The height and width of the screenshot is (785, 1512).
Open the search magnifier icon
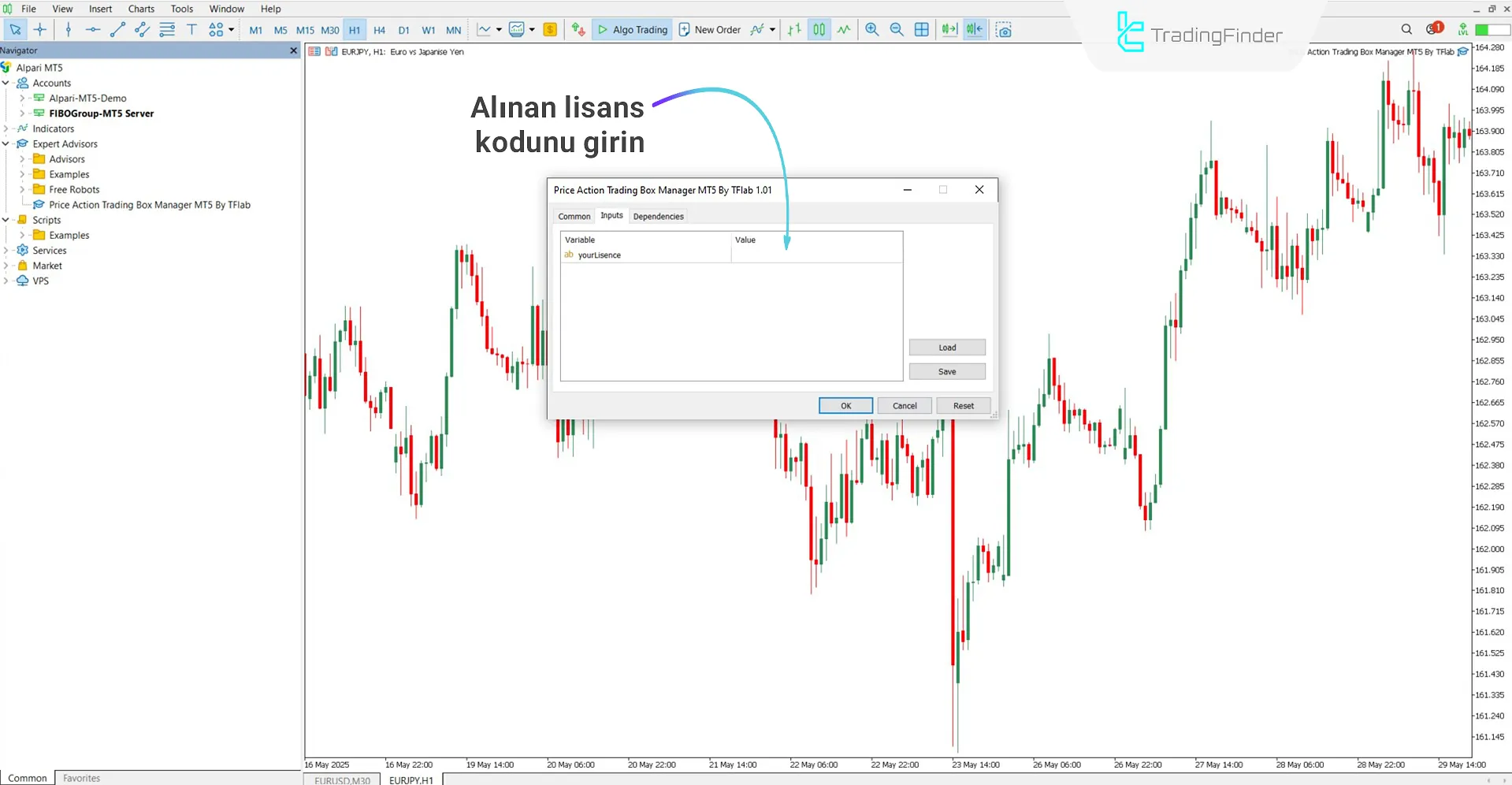point(1406,30)
